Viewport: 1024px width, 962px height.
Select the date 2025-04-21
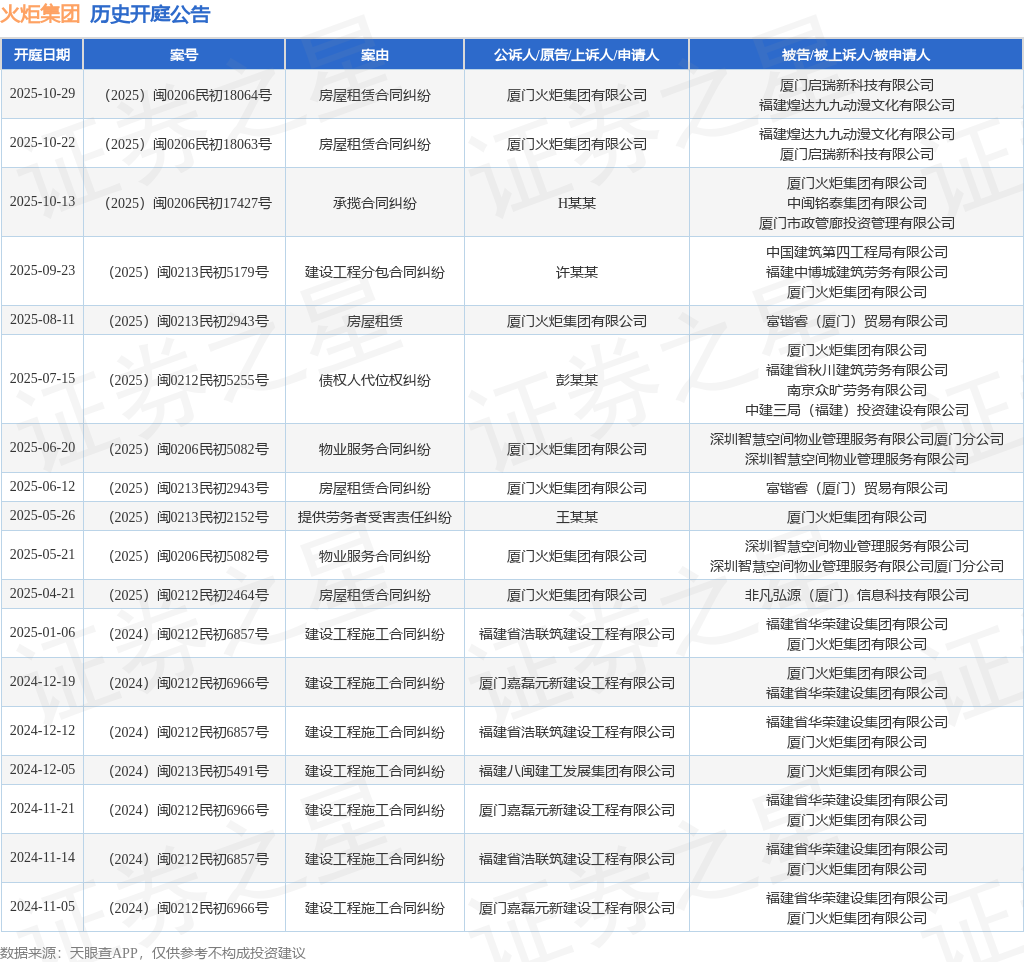pos(42,594)
